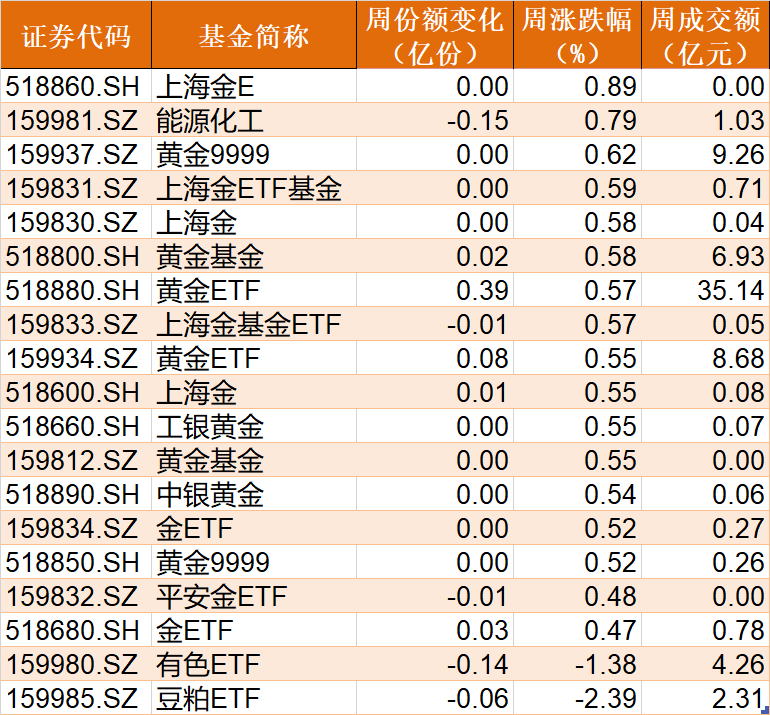Select the 周涨跌幅 (%) header cell

[x=577, y=36]
